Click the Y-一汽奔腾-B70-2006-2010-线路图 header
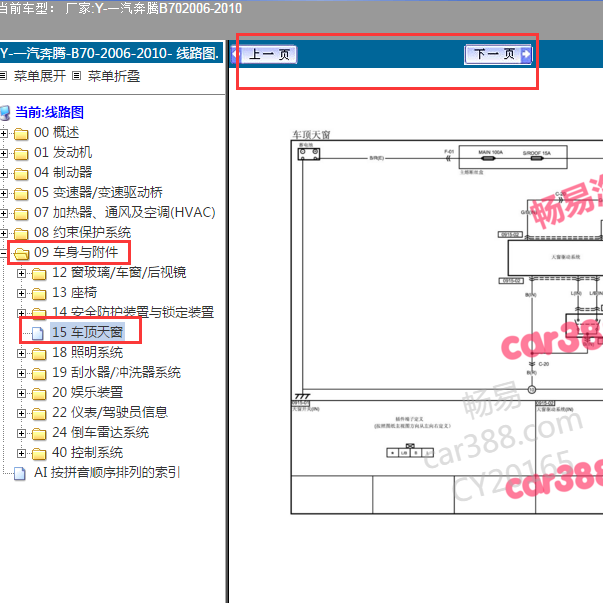The image size is (603, 603). tap(110, 53)
